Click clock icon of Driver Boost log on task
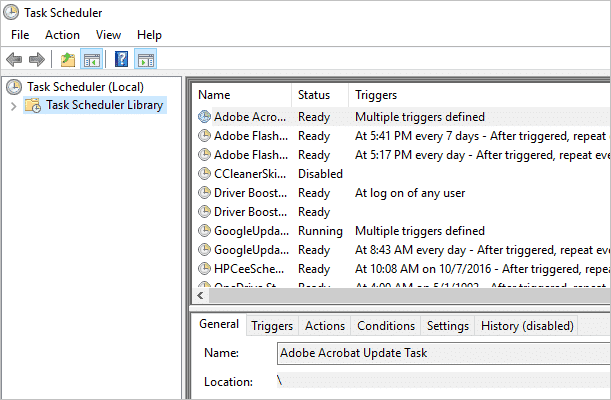 tap(204, 192)
